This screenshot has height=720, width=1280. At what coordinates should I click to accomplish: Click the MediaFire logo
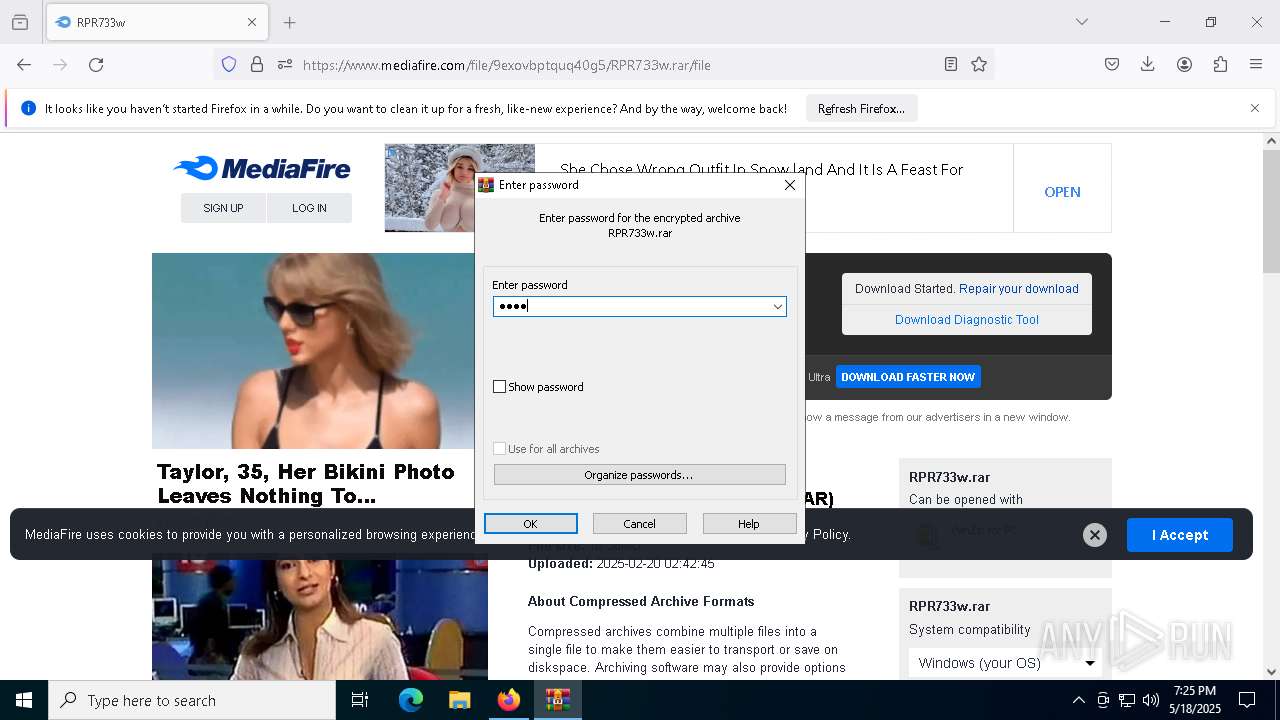pos(262,168)
